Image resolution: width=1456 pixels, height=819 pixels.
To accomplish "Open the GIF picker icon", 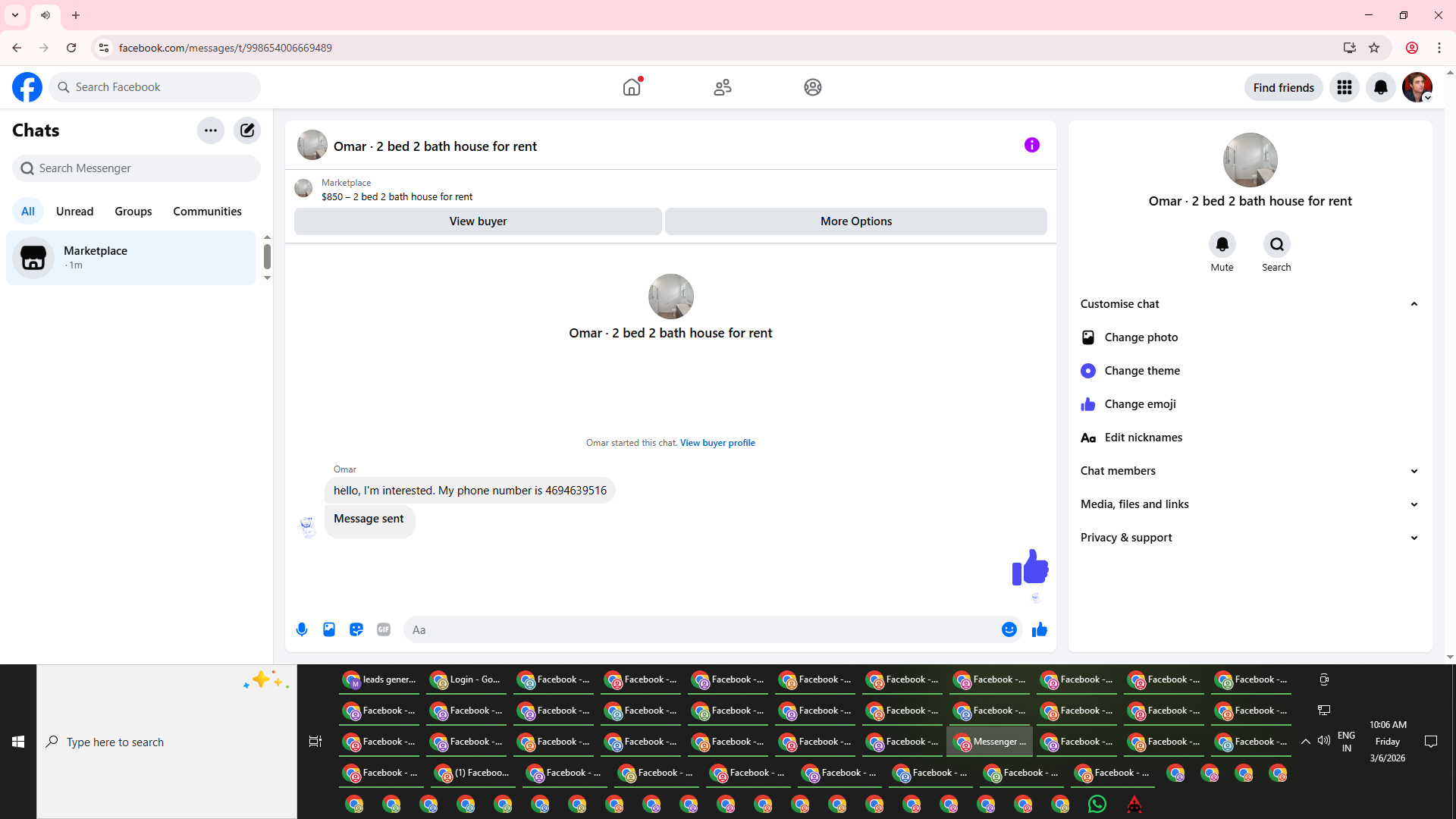I will coord(384,629).
